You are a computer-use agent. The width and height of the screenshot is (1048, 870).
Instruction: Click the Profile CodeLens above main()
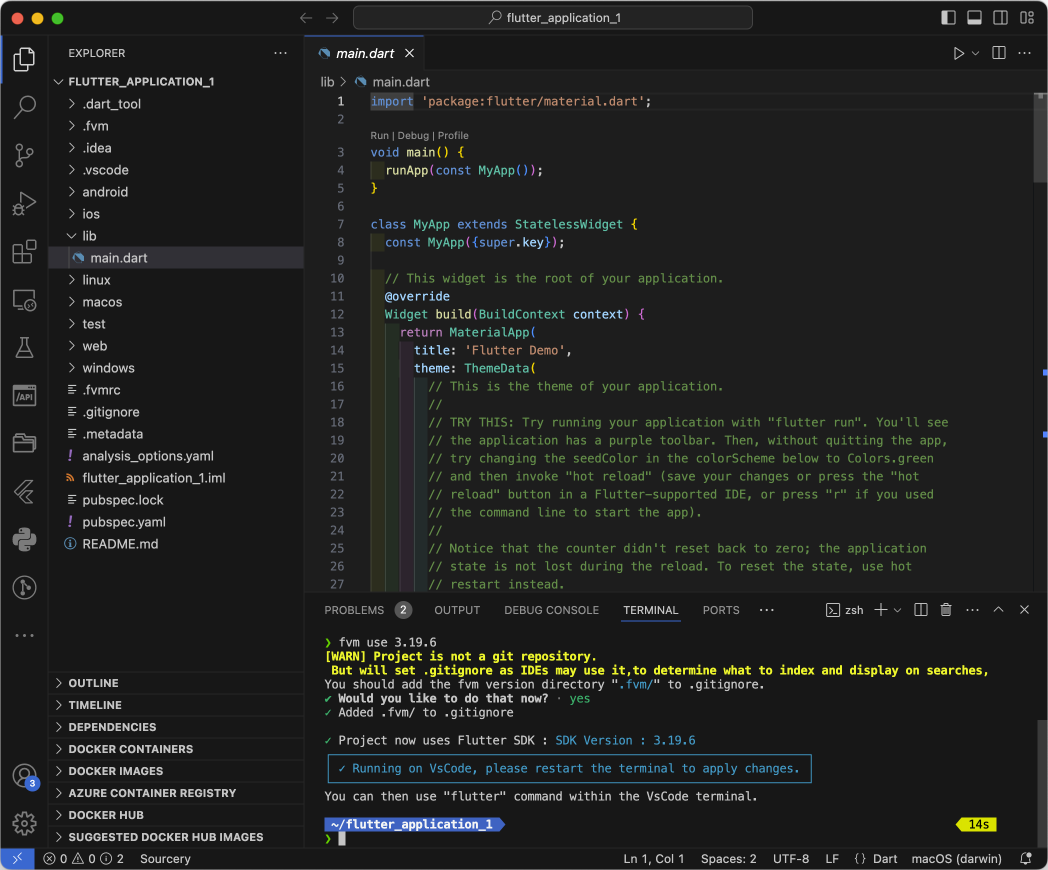tap(453, 136)
